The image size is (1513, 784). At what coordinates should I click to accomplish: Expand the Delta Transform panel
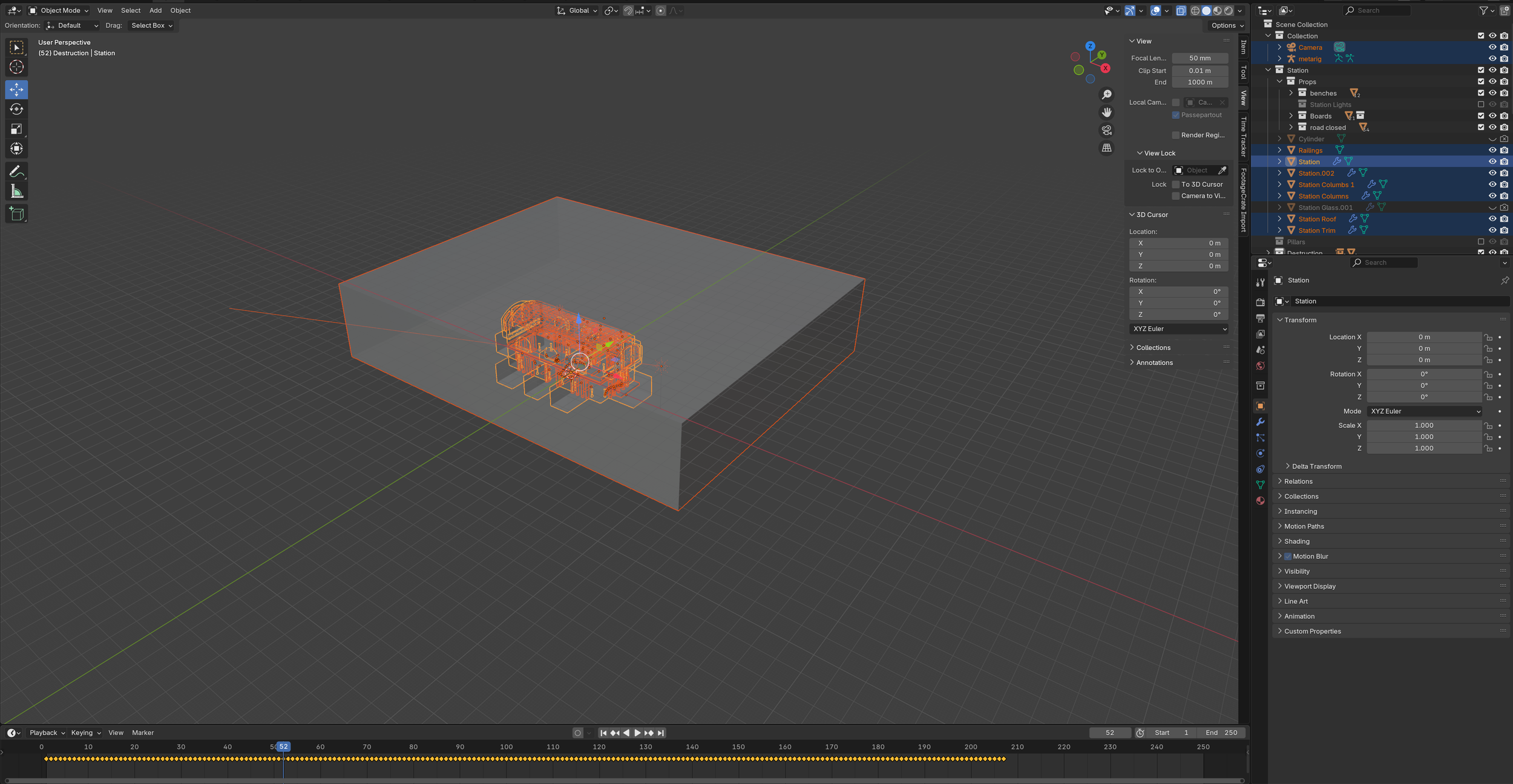click(x=1316, y=466)
